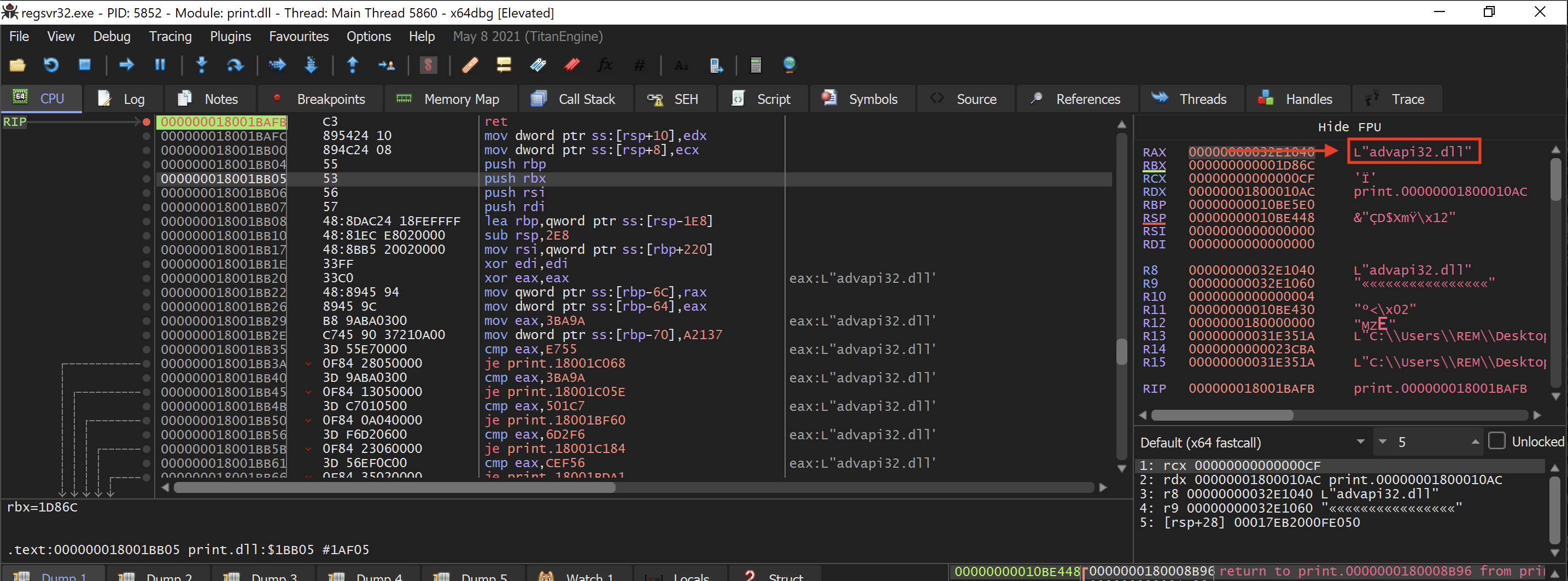Click the disassembly horizontal scrollbar thumb
The width and height of the screenshot is (1568, 581).
[394, 487]
